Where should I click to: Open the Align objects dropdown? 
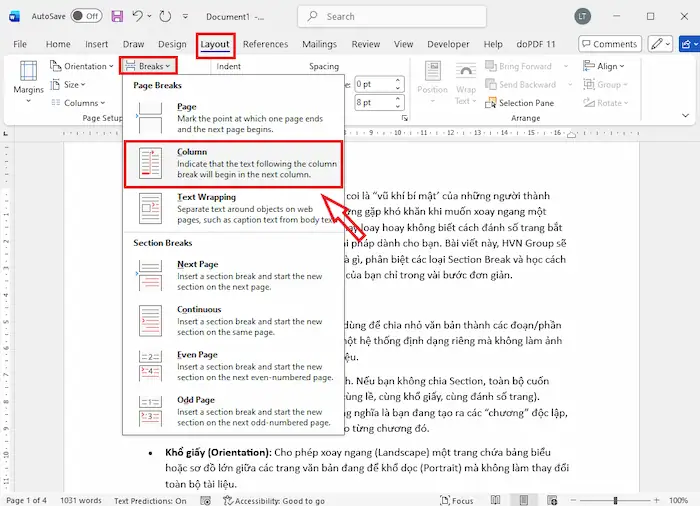(x=607, y=67)
